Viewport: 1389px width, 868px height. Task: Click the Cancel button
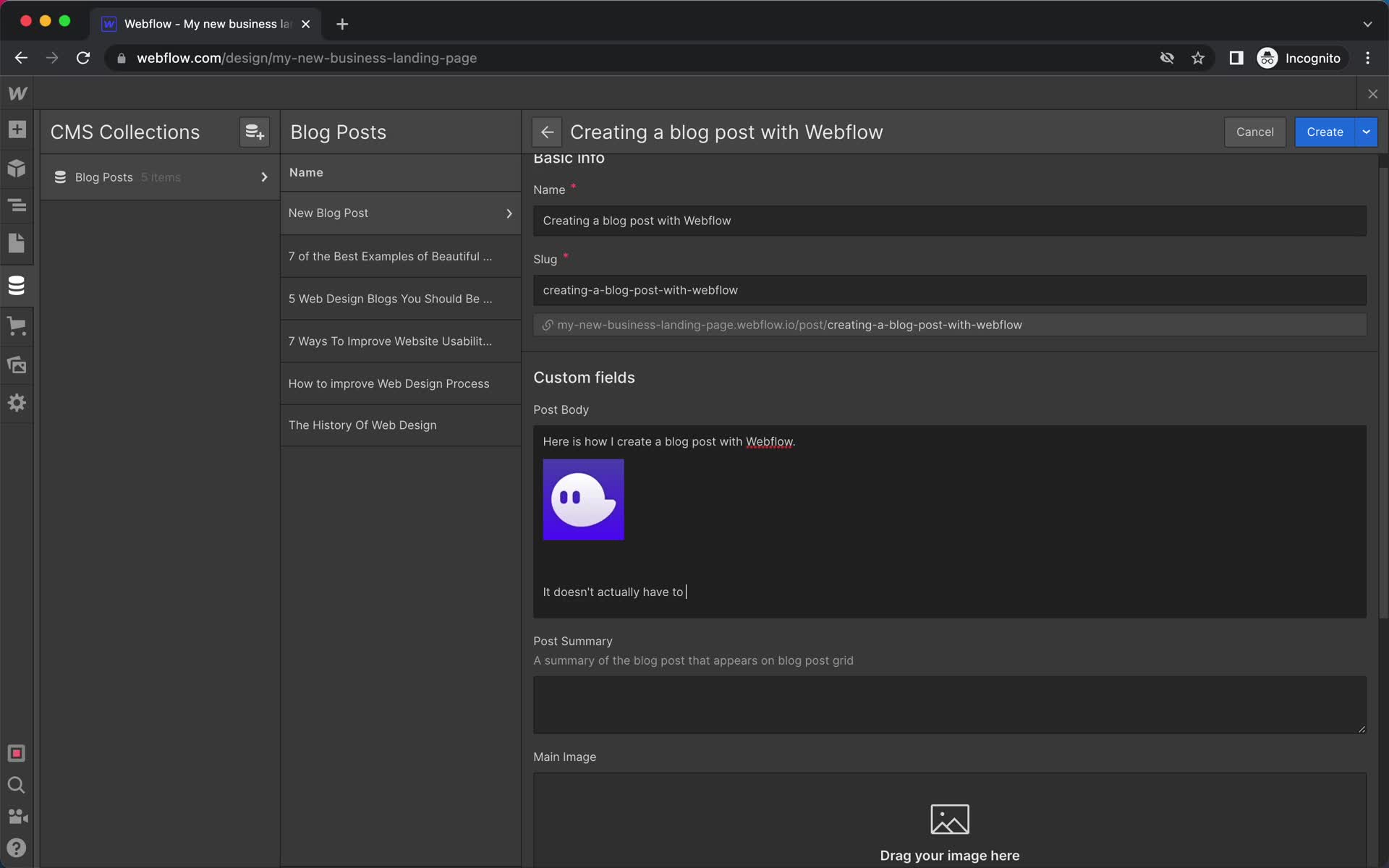pos(1254,132)
